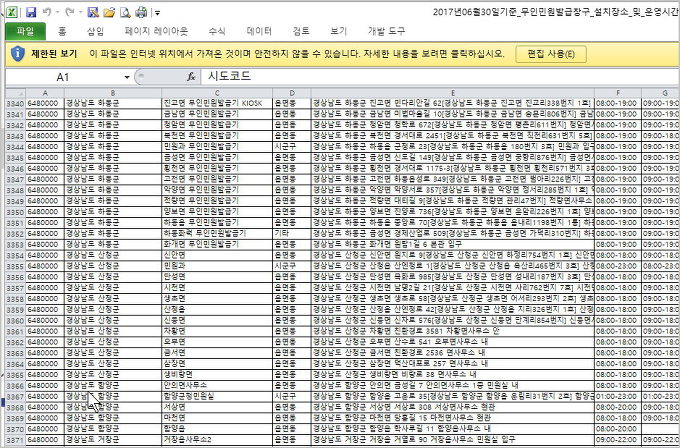This screenshot has width=680, height=448.
Task: Click the disk-with-pencil quick access icon
Action: click(93, 12)
